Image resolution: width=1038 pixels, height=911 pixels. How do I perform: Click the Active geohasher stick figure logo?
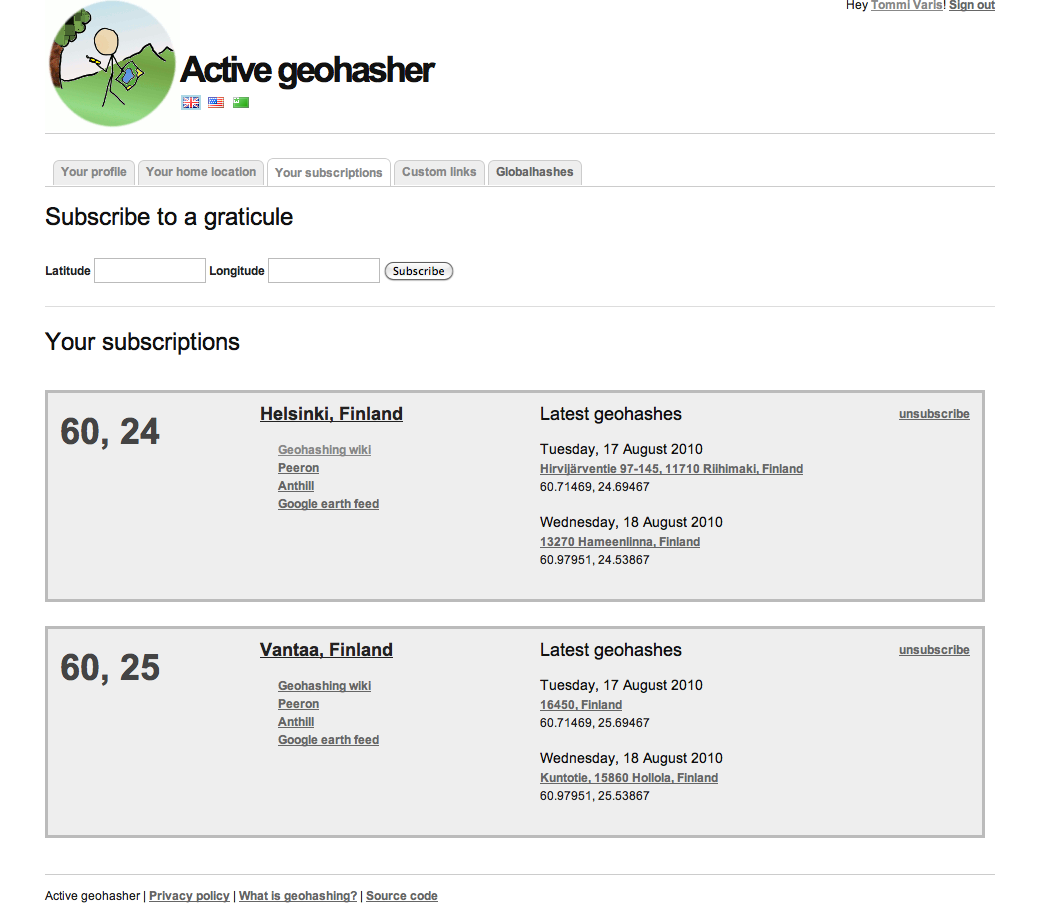pos(111,64)
